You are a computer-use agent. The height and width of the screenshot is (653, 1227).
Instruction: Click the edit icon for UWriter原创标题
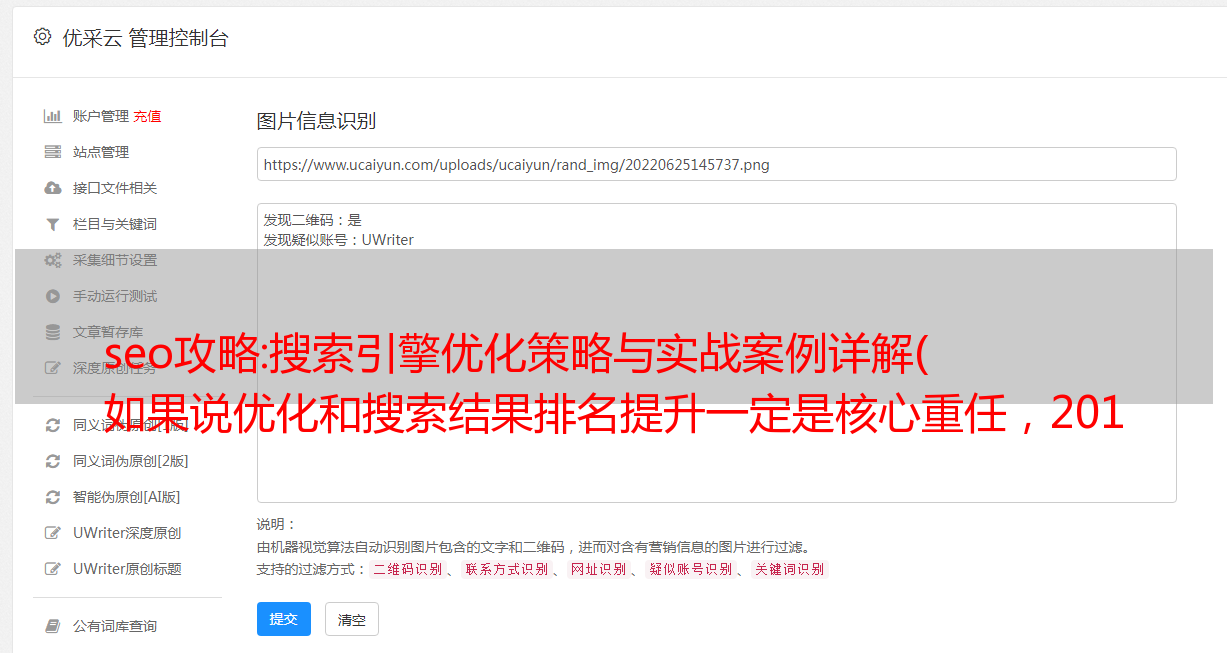pos(53,569)
